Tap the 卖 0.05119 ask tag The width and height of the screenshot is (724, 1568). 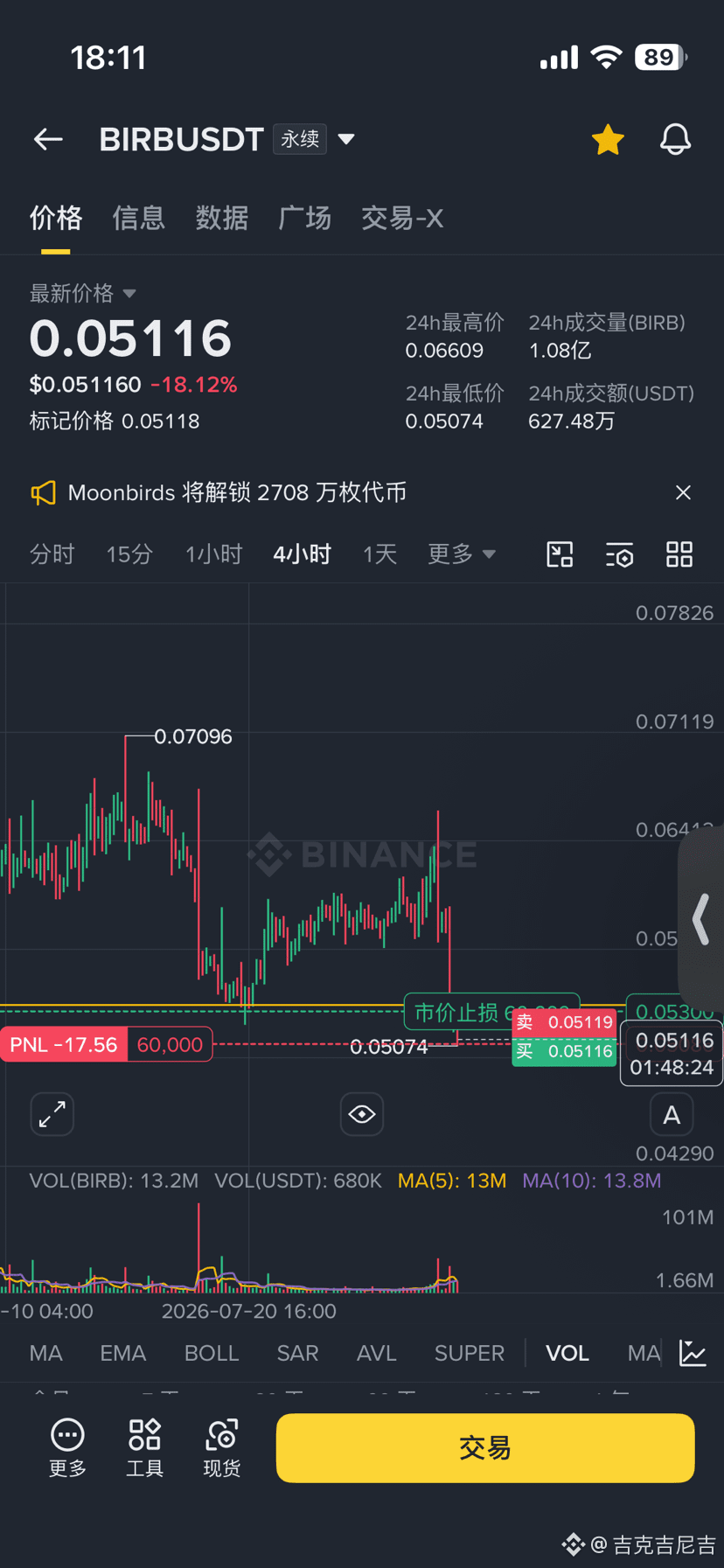pyautogui.click(x=565, y=1022)
